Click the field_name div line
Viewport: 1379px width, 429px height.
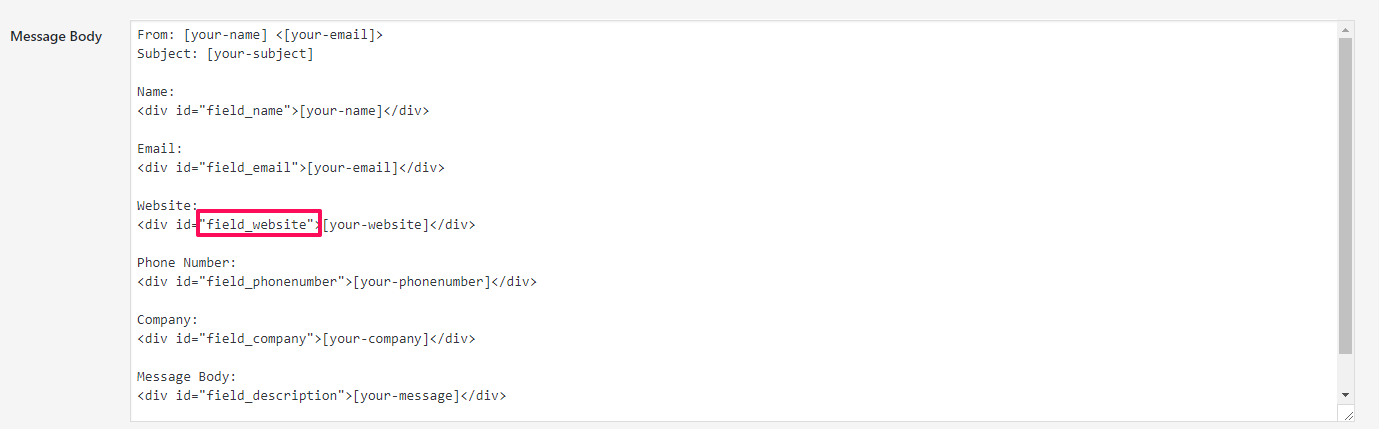(x=283, y=110)
